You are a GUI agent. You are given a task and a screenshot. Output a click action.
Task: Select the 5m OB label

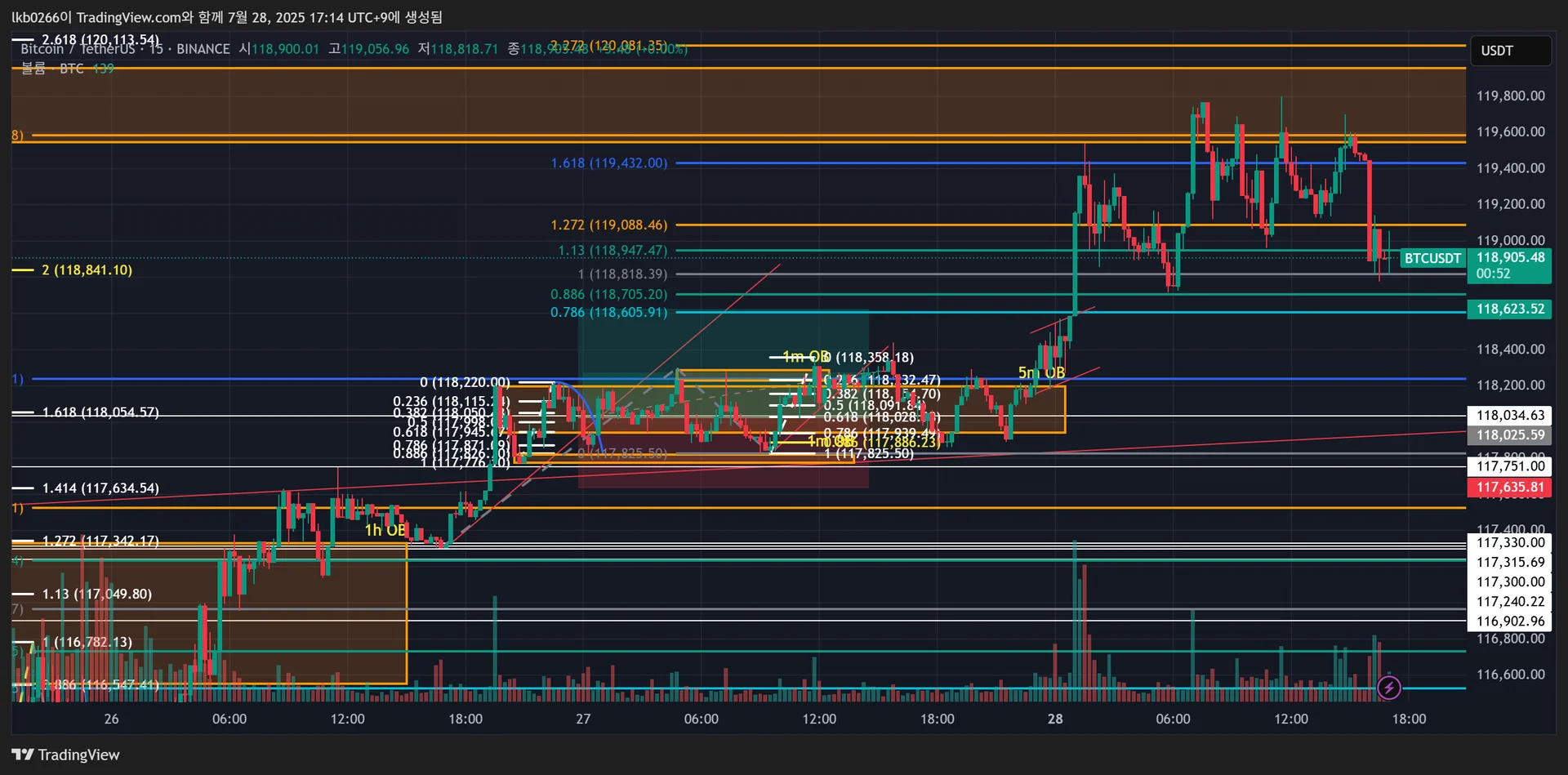1041,373
